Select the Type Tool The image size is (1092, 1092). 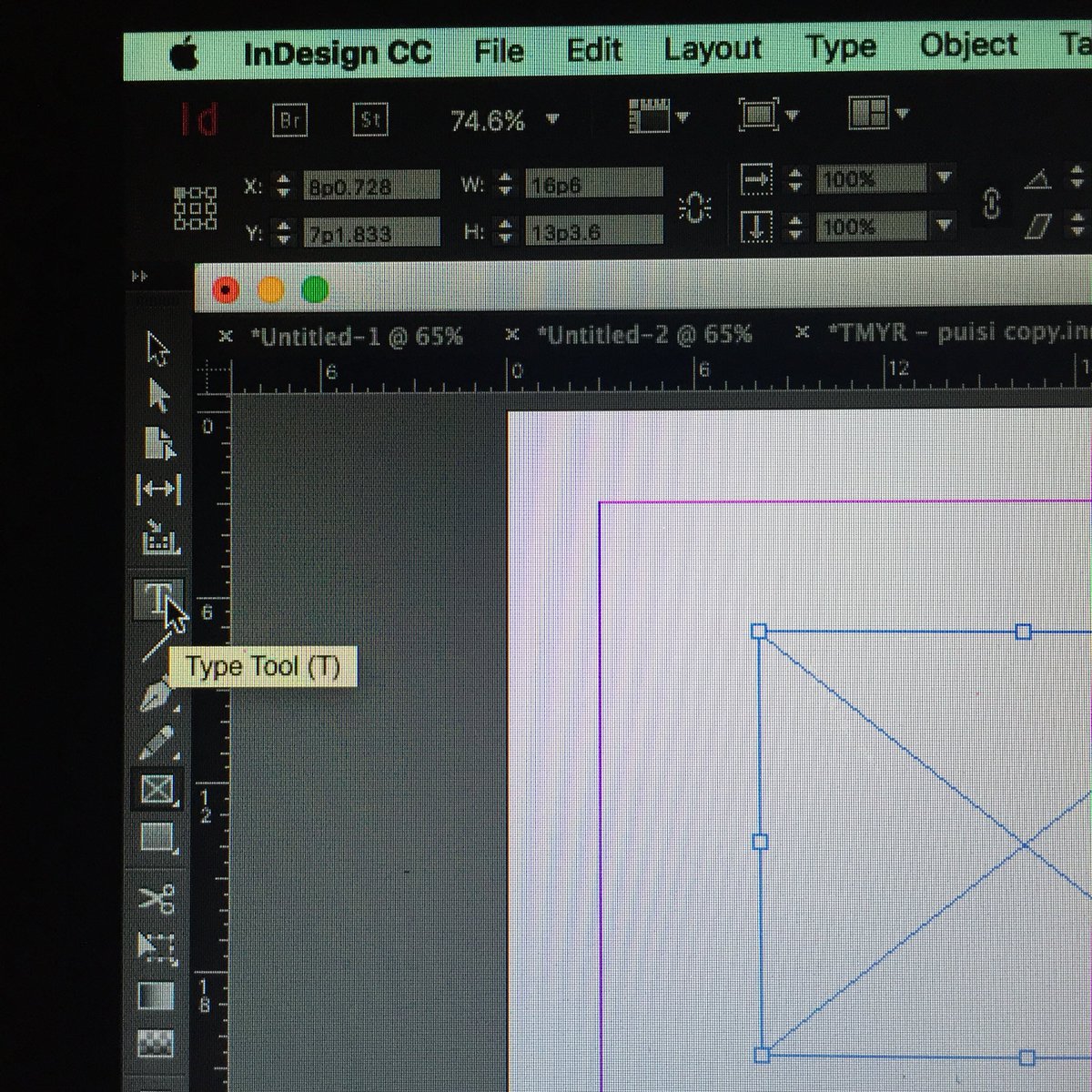pyautogui.click(x=158, y=599)
